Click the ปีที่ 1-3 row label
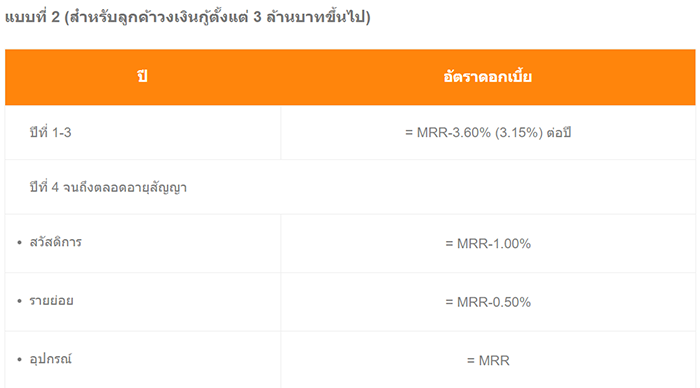The width and height of the screenshot is (700, 388). coord(50,133)
